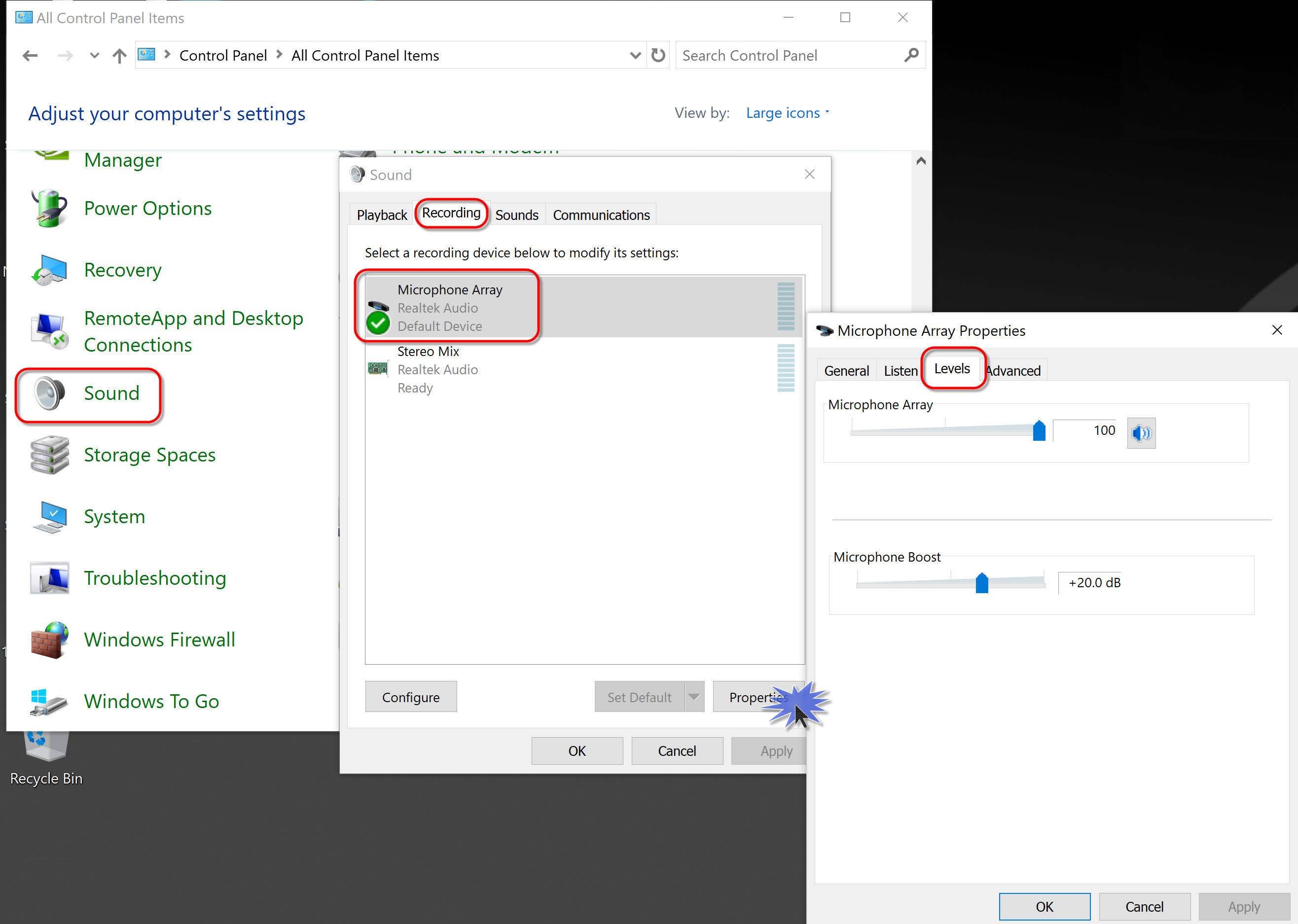Click the Stereo Mix device icon
The image size is (1298, 924).
(378, 369)
